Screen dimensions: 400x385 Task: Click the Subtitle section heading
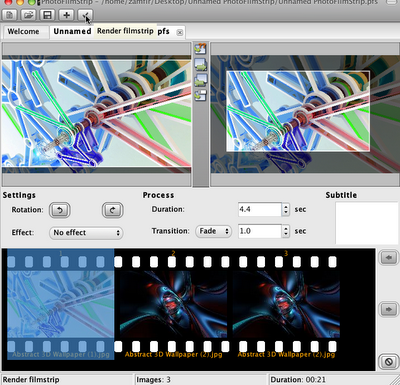[341, 195]
